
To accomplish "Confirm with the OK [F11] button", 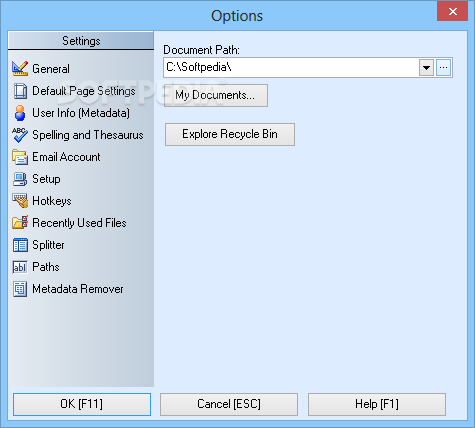I will (82, 404).
